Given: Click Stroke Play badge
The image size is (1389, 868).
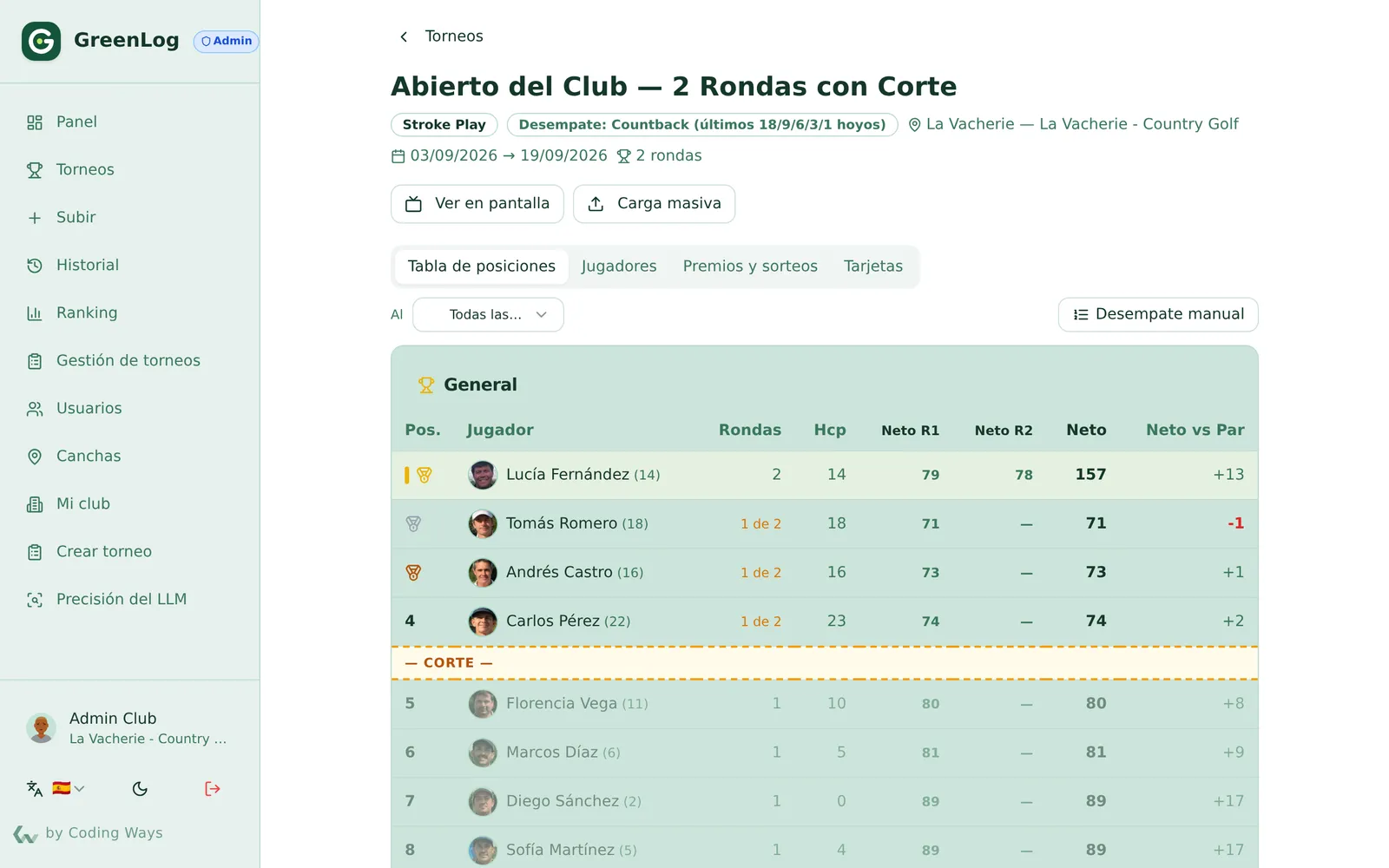Looking at the screenshot, I should tap(444, 125).
